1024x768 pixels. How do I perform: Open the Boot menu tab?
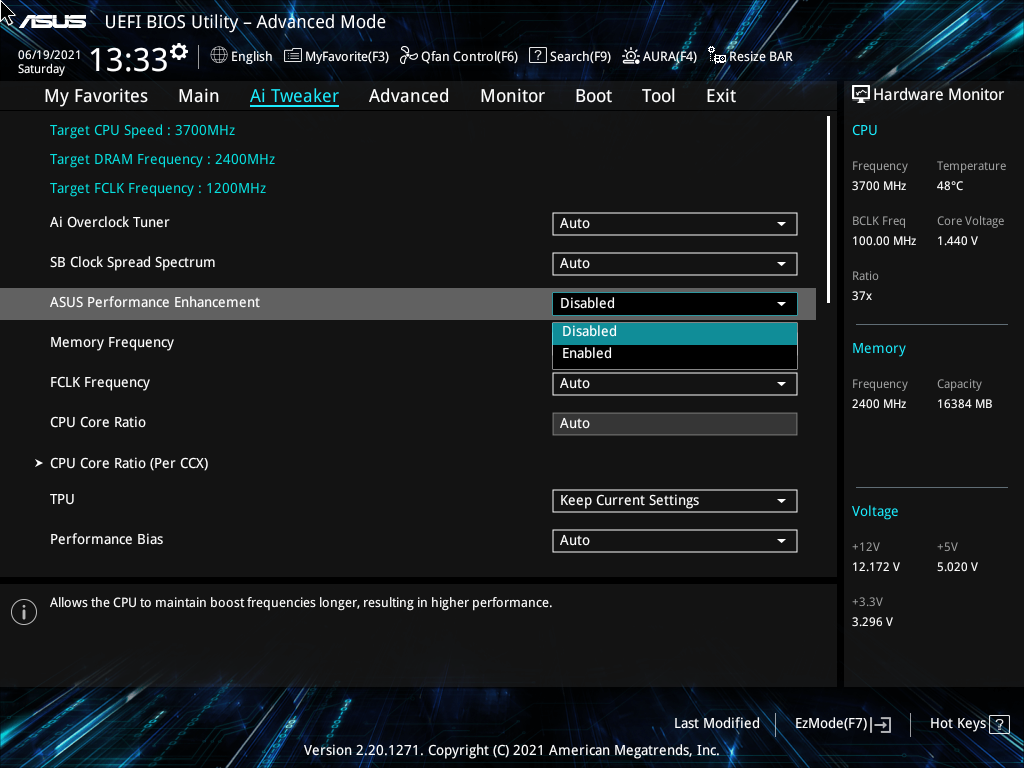[x=593, y=95]
